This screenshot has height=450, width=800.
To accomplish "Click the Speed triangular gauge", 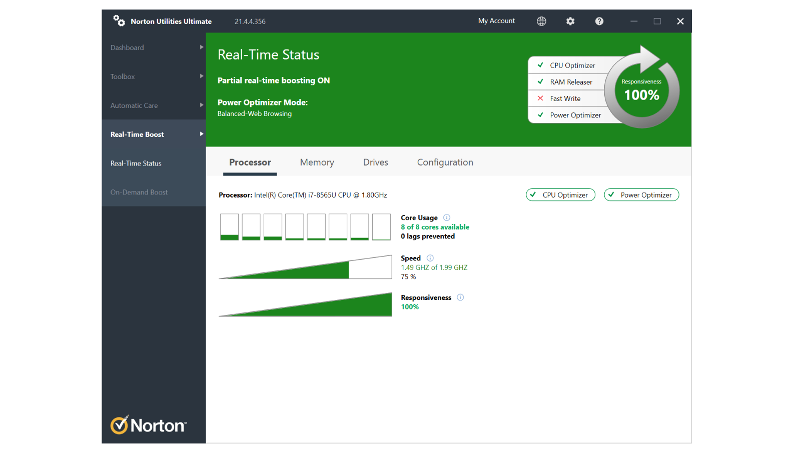I will (x=305, y=267).
